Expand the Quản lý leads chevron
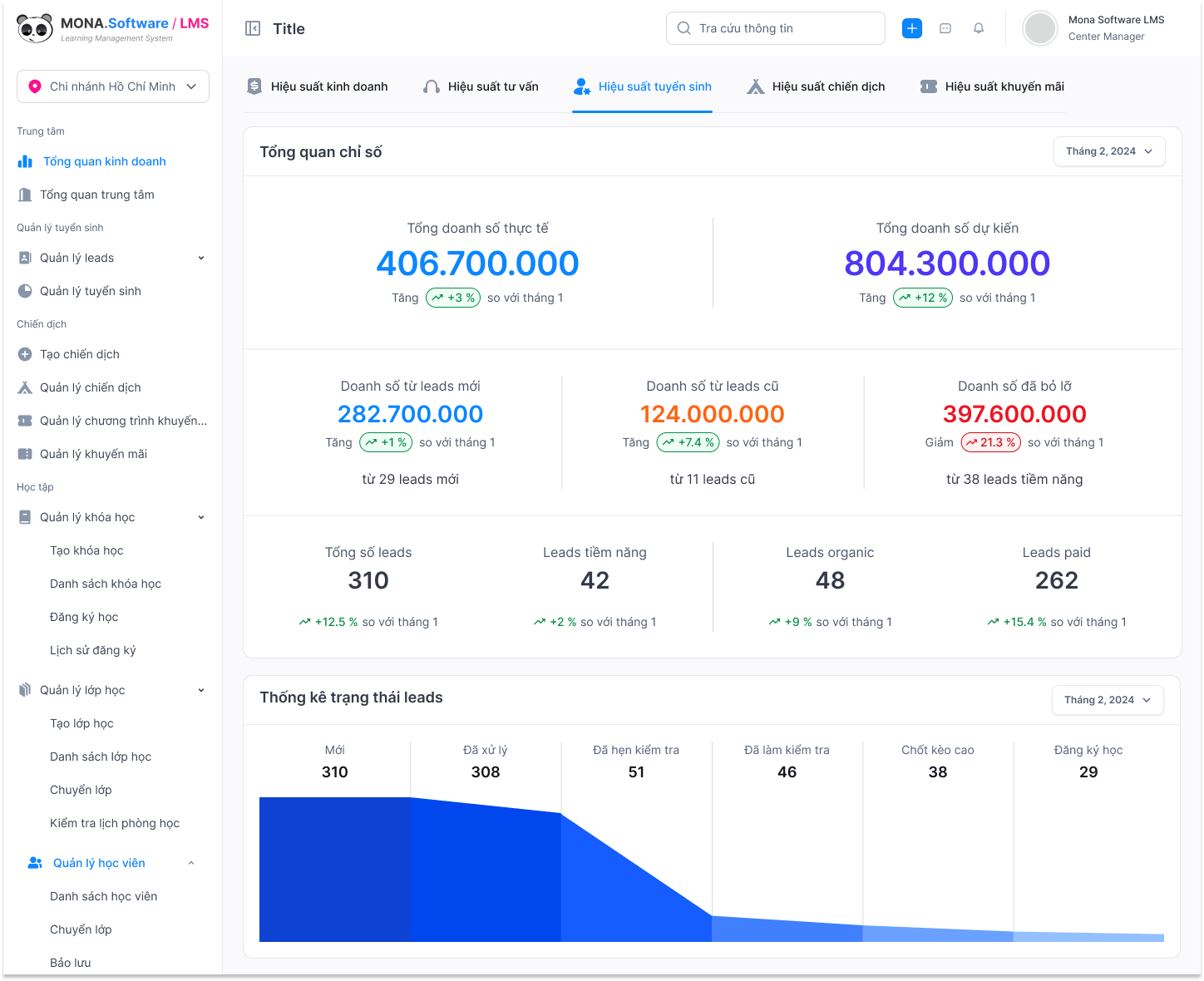 click(201, 258)
